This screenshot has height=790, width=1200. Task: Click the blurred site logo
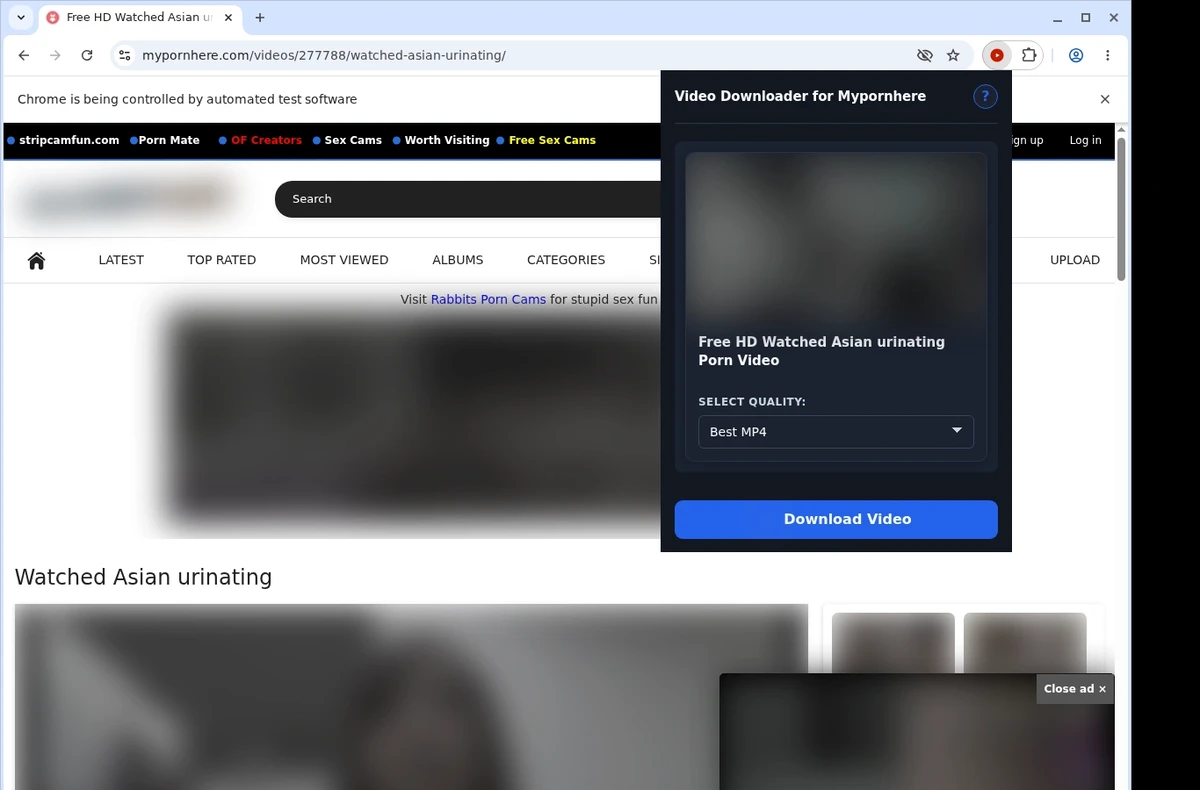pyautogui.click(x=125, y=199)
